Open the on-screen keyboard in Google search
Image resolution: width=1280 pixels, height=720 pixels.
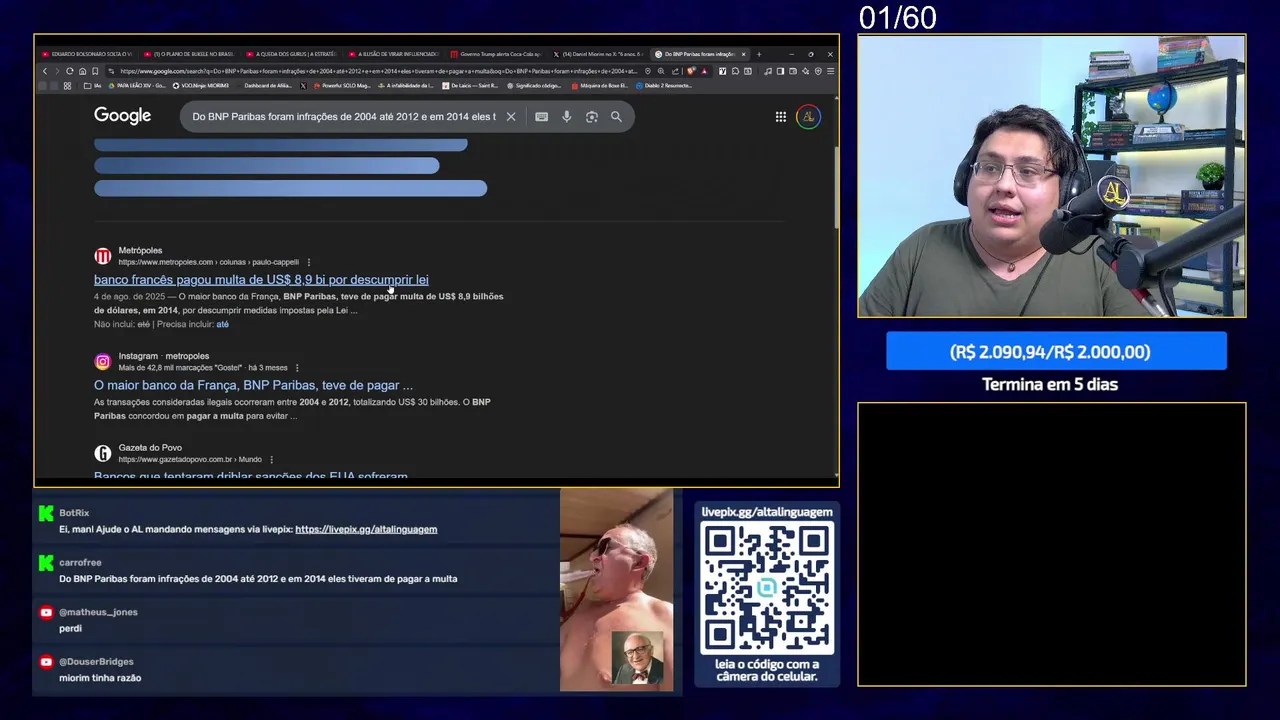[541, 117]
